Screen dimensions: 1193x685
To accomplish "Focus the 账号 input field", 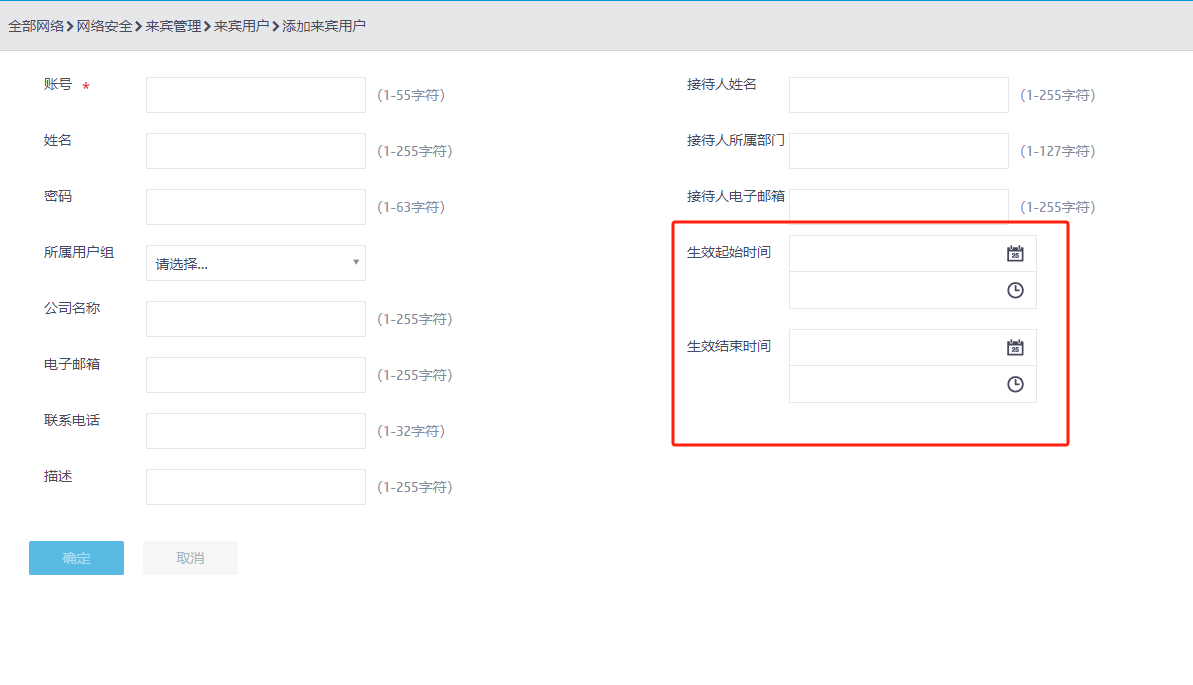I will [x=256, y=95].
